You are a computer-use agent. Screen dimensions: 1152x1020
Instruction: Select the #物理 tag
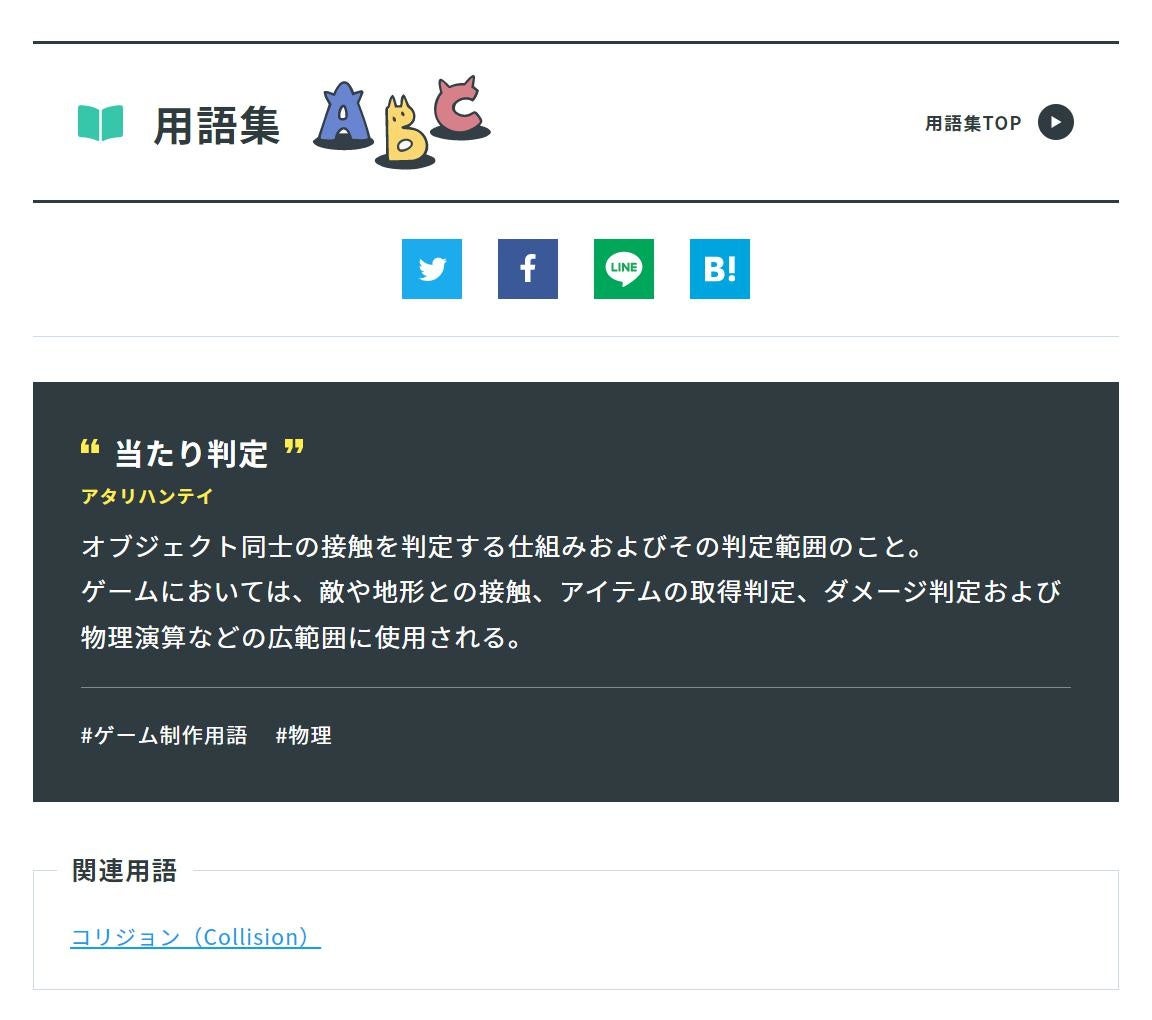[303, 735]
